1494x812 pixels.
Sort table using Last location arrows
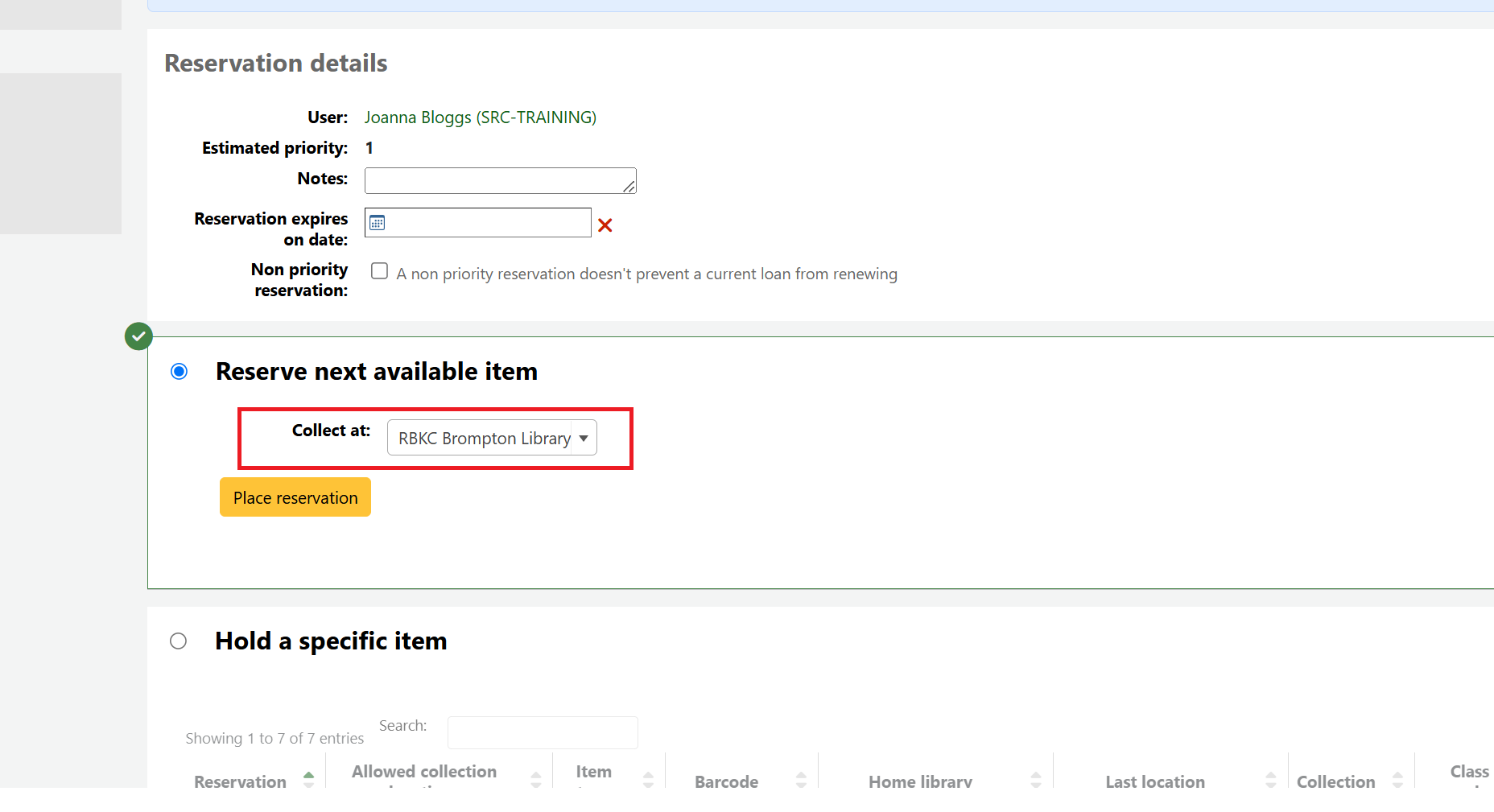[x=1270, y=779]
